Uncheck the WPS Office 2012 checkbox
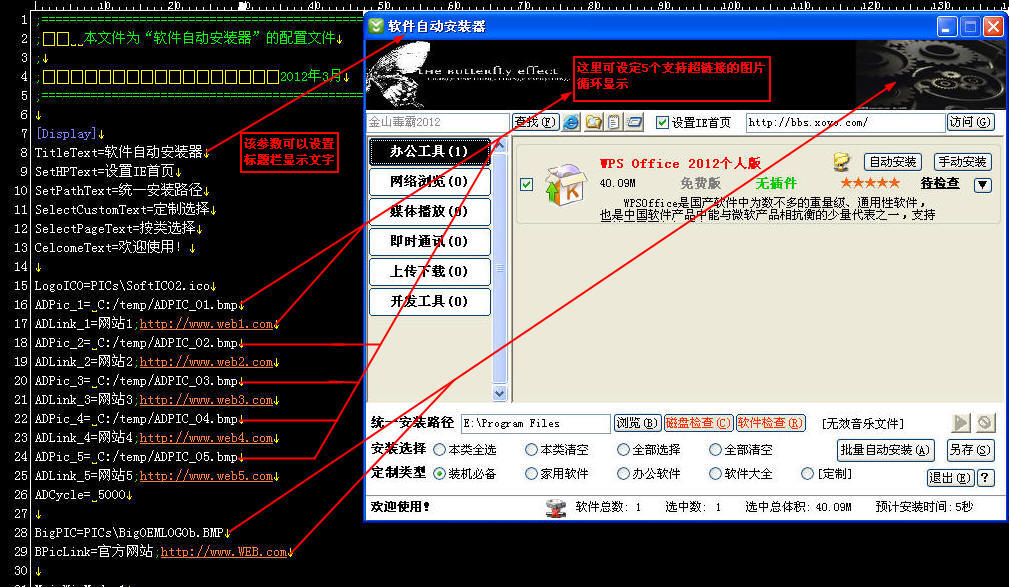1009x587 pixels. (526, 185)
